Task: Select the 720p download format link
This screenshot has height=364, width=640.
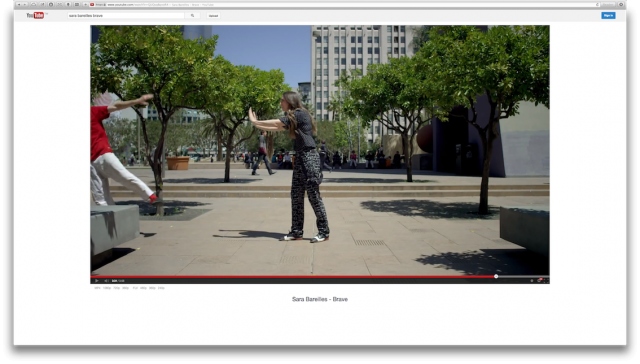Action: click(x=116, y=288)
